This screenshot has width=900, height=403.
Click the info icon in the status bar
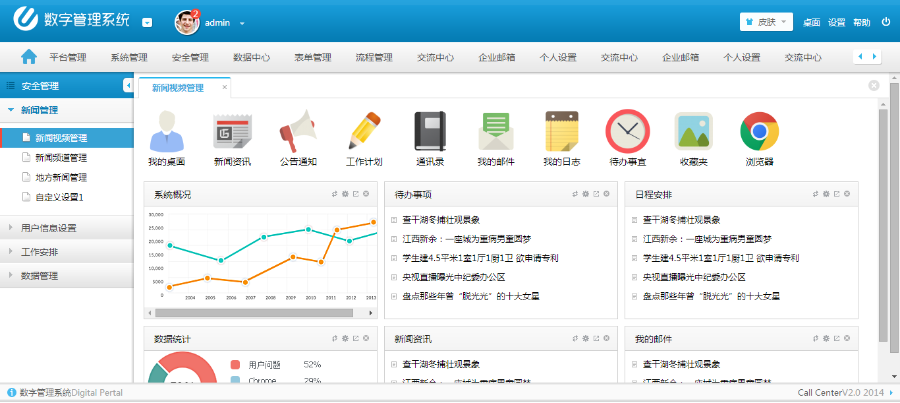pyautogui.click(x=11, y=393)
